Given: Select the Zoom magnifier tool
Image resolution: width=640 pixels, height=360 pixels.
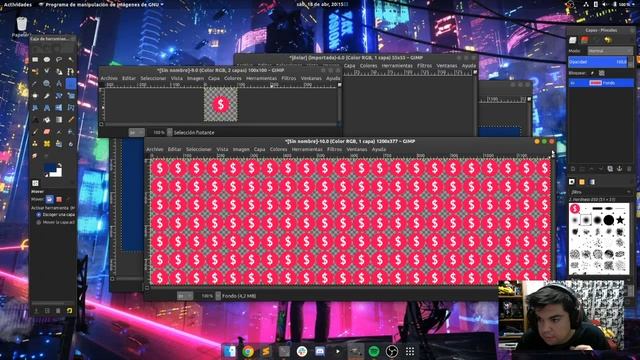Looking at the screenshot, I should tap(47, 84).
